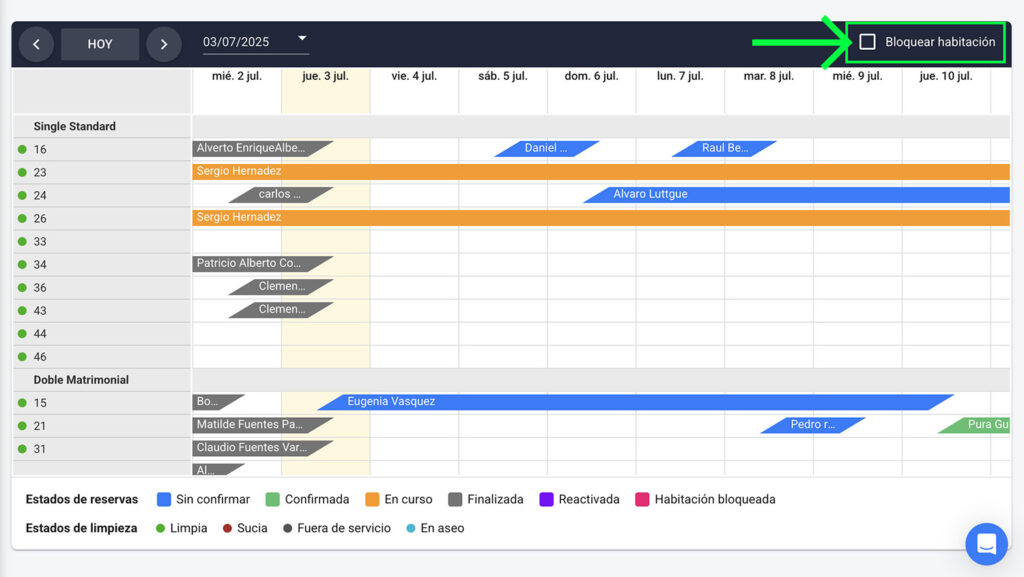Select the jue. 3 jul. column header
Image resolution: width=1024 pixels, height=577 pixels.
pos(325,76)
